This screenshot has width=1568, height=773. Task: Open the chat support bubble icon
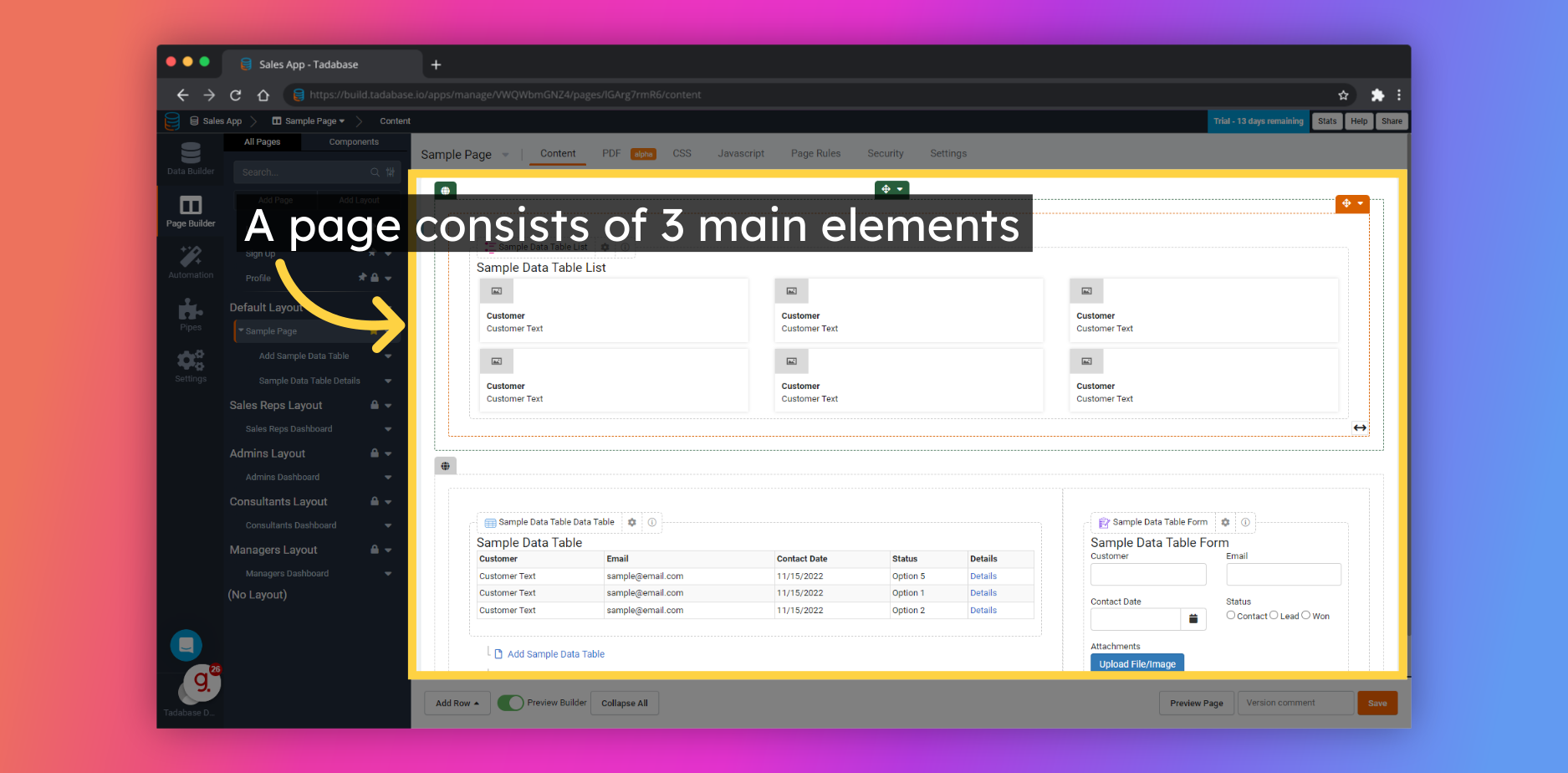pyautogui.click(x=186, y=645)
